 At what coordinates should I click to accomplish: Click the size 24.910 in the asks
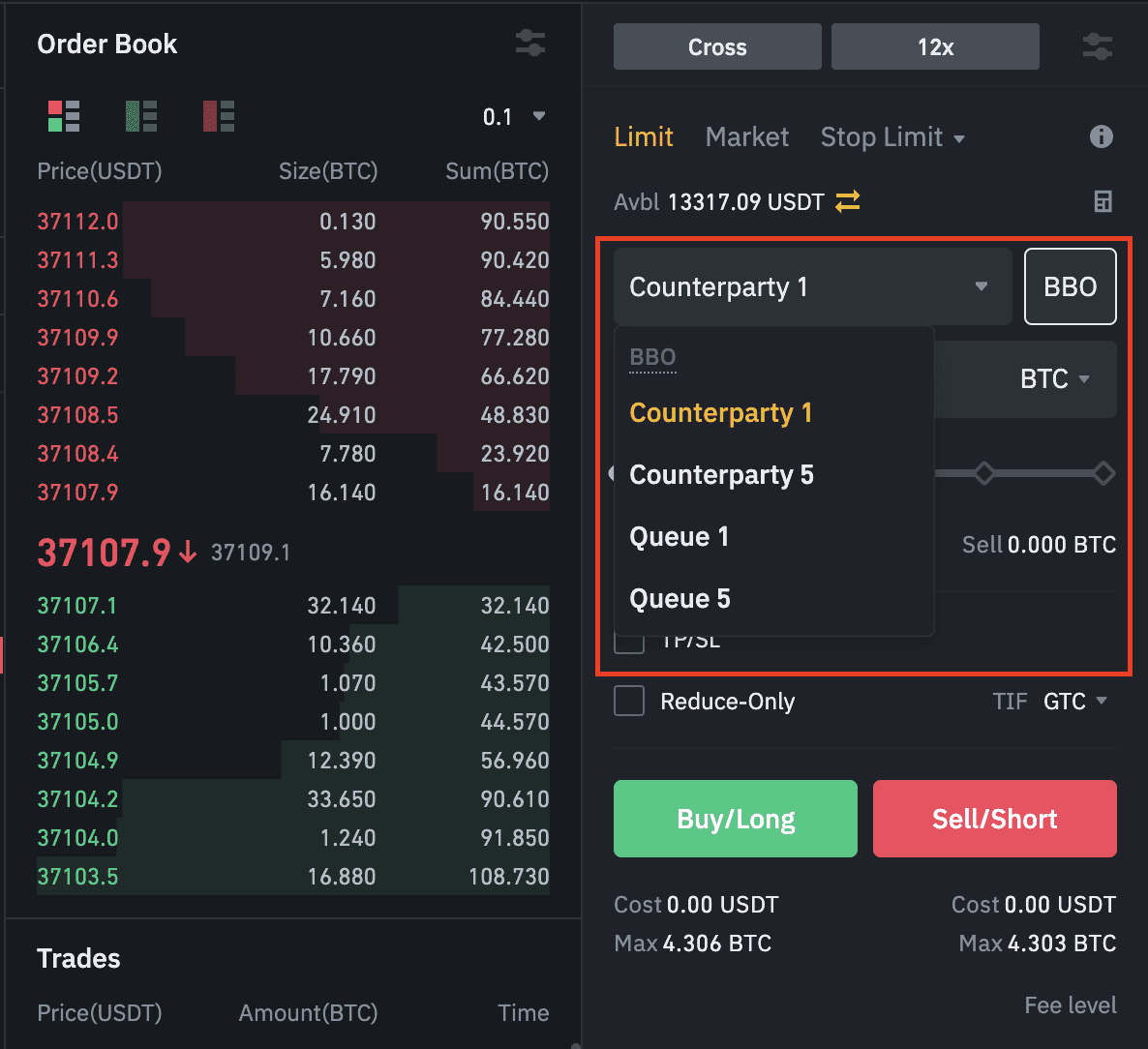[x=341, y=415]
